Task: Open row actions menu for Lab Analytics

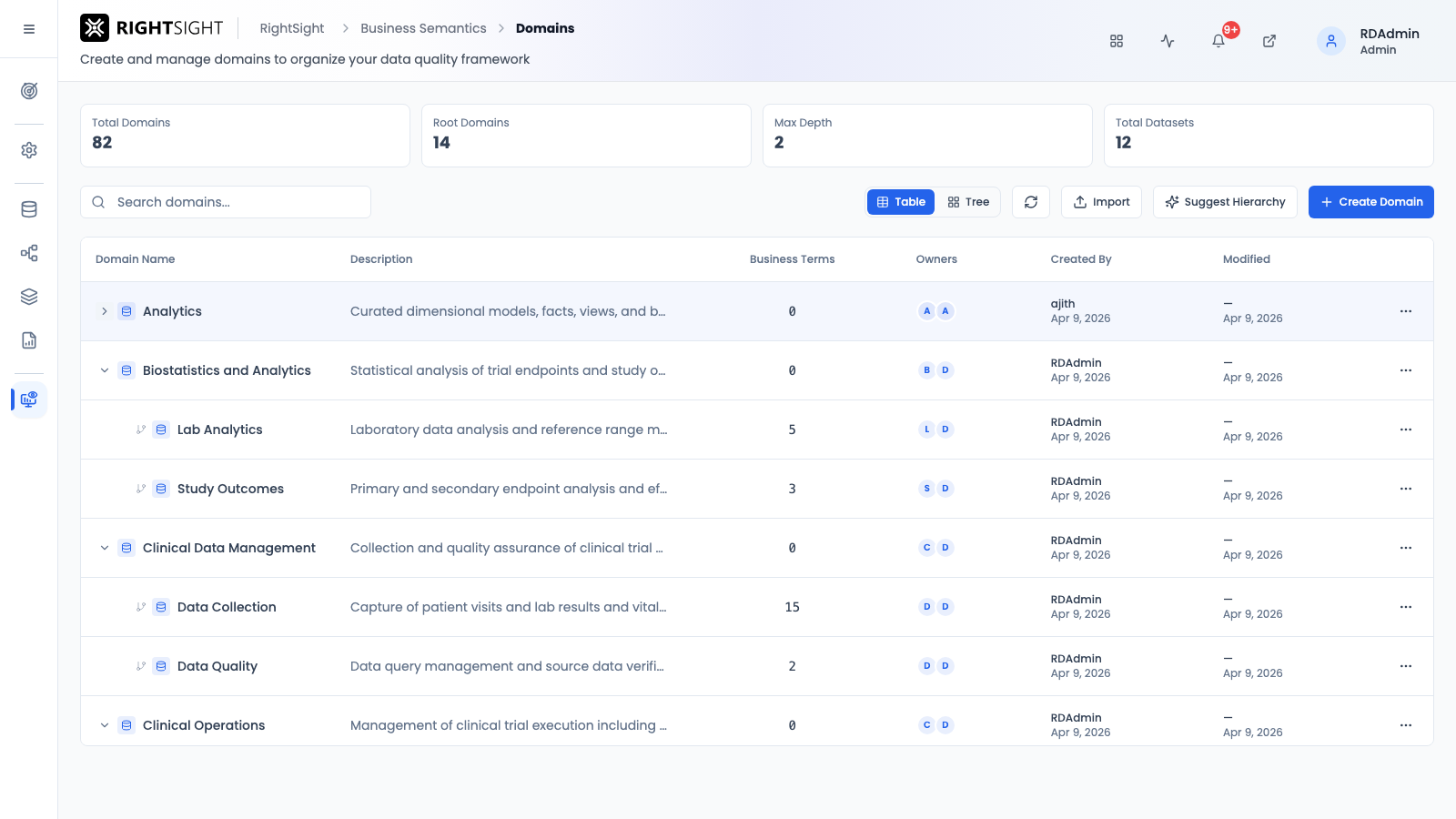Action: pos(1406,430)
